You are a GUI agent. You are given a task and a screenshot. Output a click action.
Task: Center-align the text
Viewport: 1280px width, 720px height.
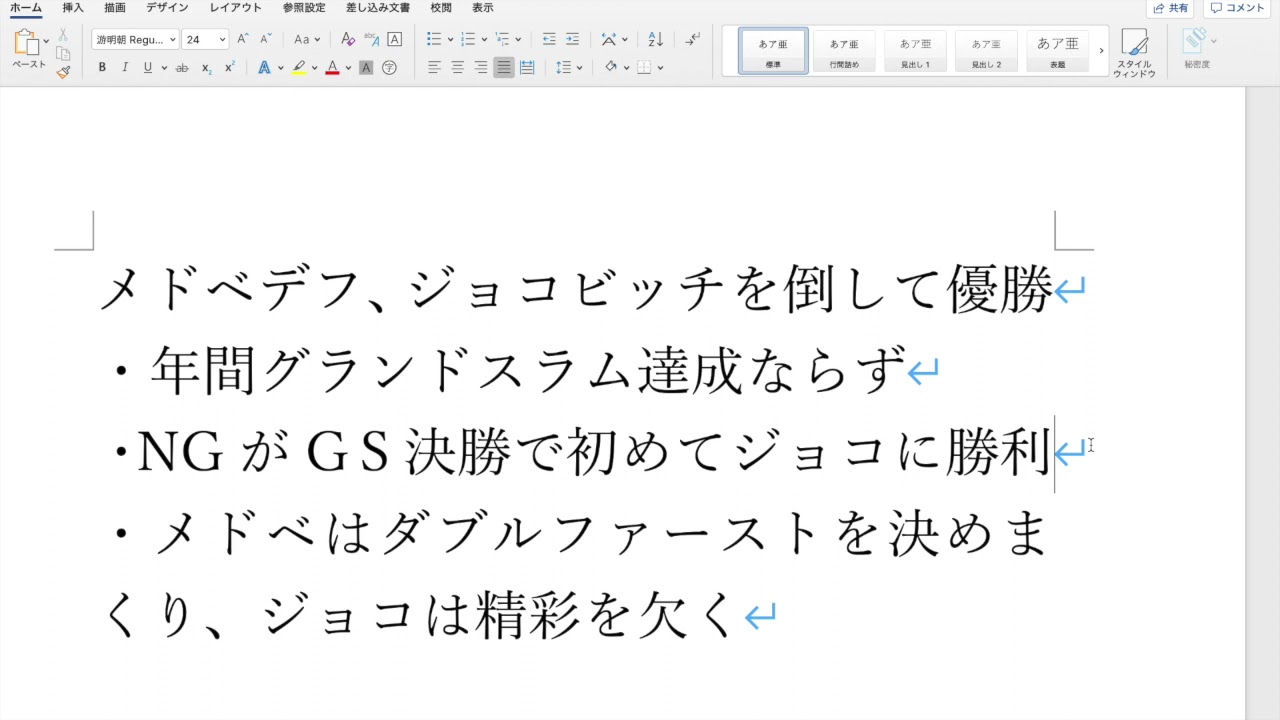coord(457,68)
